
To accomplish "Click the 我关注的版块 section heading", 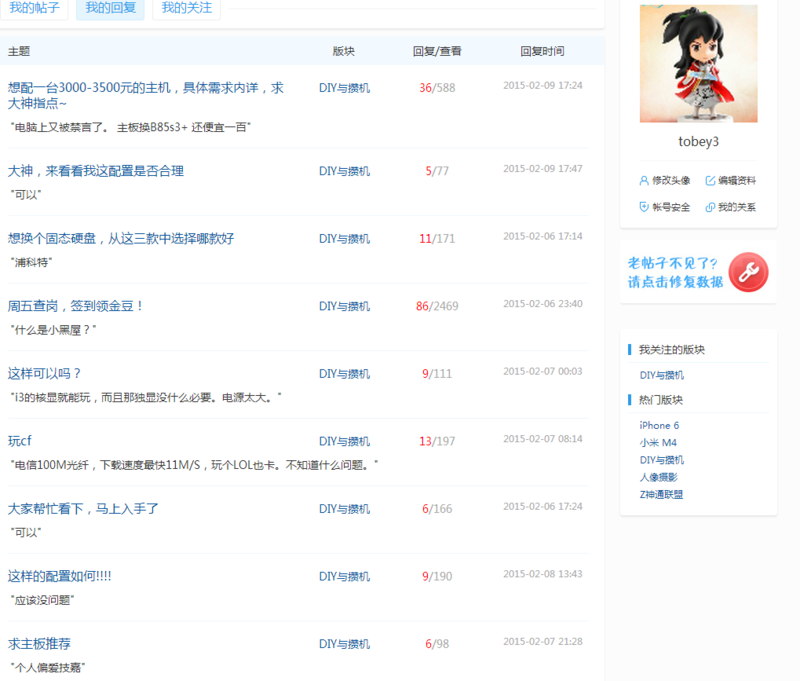I will pyautogui.click(x=672, y=350).
